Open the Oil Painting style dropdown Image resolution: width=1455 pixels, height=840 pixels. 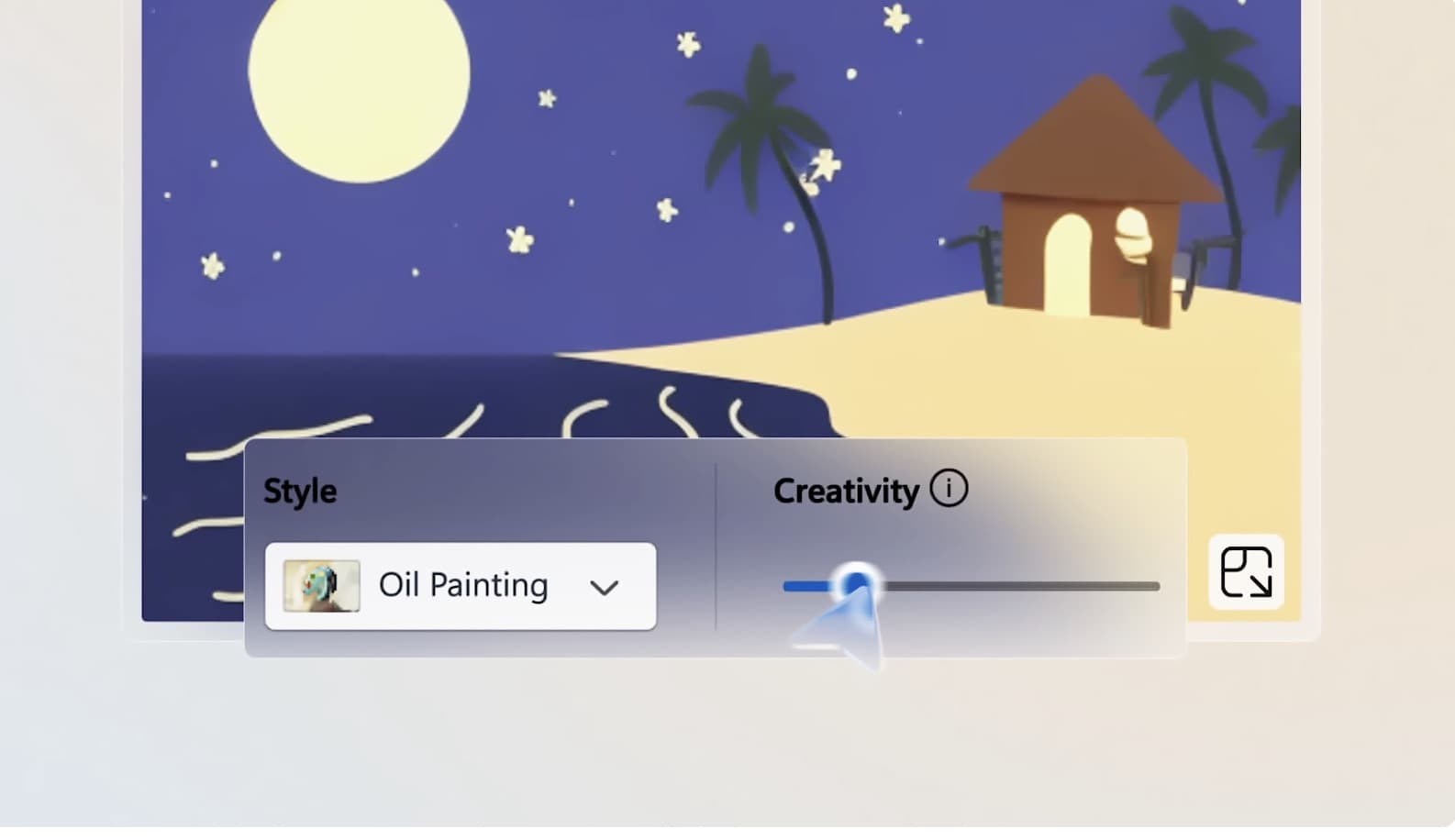pos(461,586)
